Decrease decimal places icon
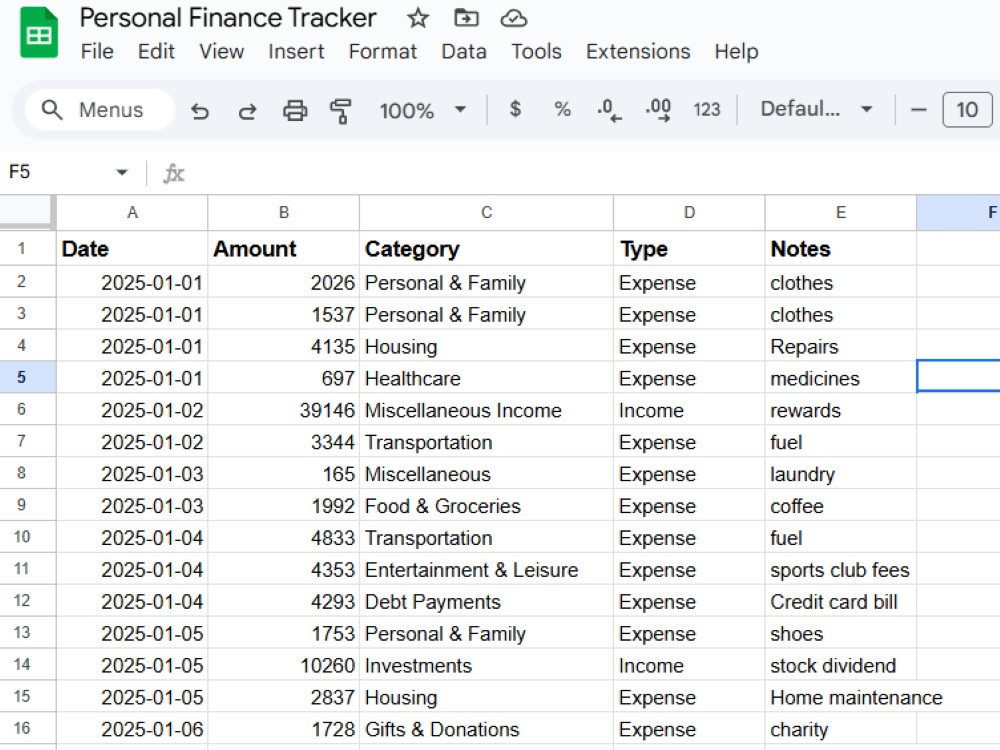 [x=609, y=110]
